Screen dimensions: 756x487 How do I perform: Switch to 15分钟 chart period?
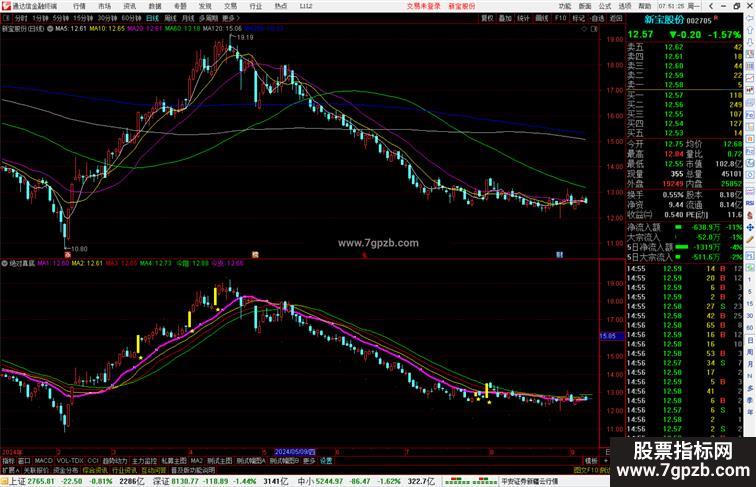coord(83,18)
